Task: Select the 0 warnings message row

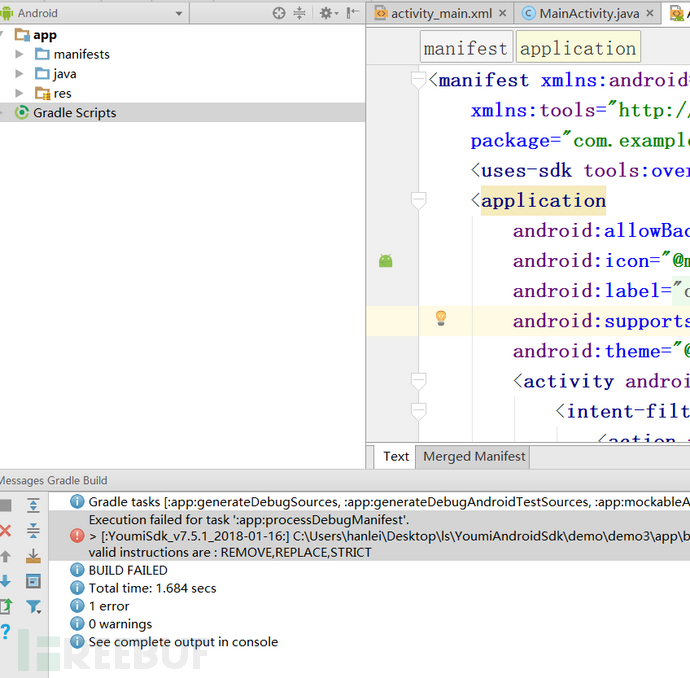Action: click(x=369, y=624)
